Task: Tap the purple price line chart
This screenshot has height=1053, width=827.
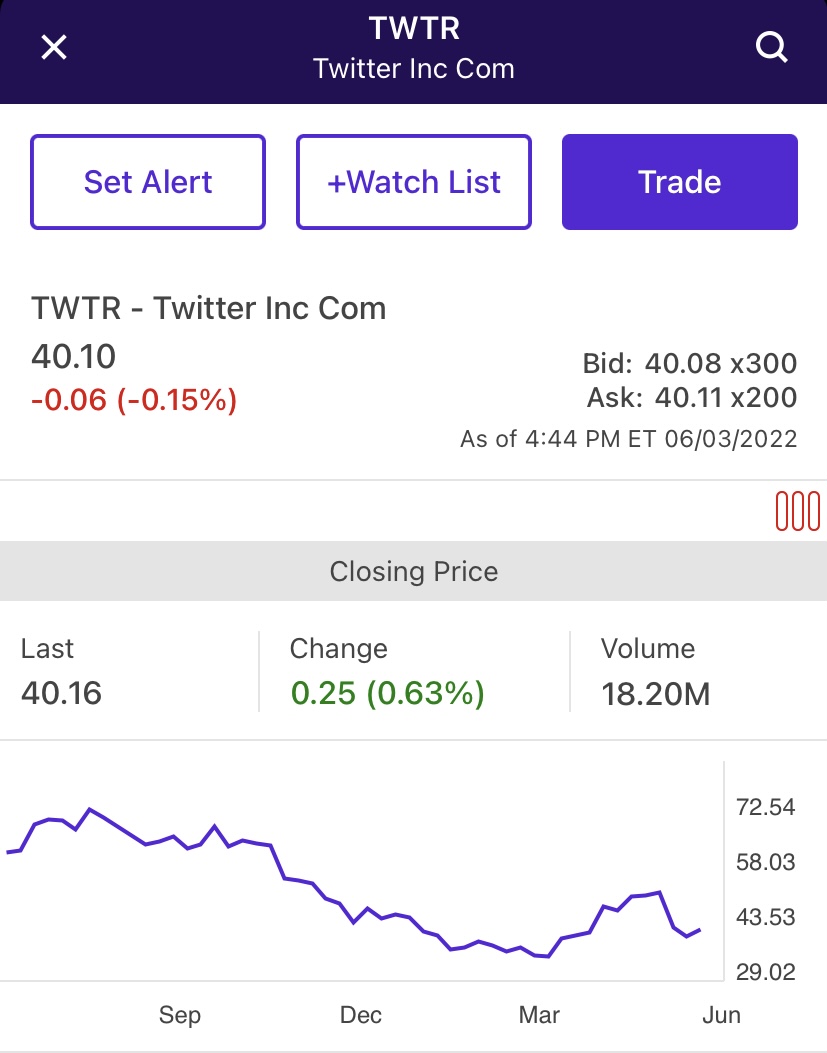Action: click(353, 882)
